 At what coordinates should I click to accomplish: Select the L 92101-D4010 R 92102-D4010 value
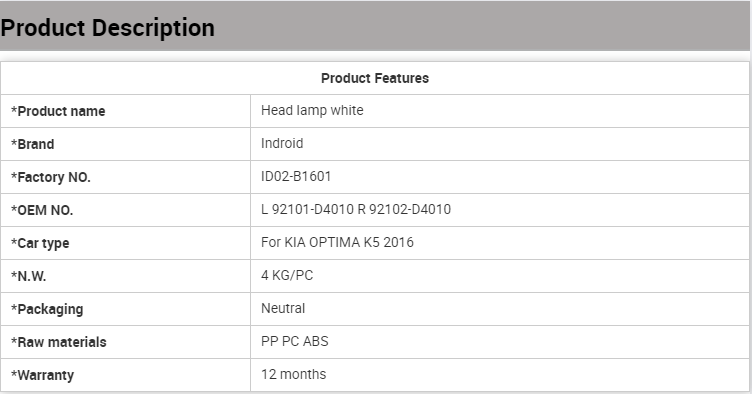(x=356, y=209)
